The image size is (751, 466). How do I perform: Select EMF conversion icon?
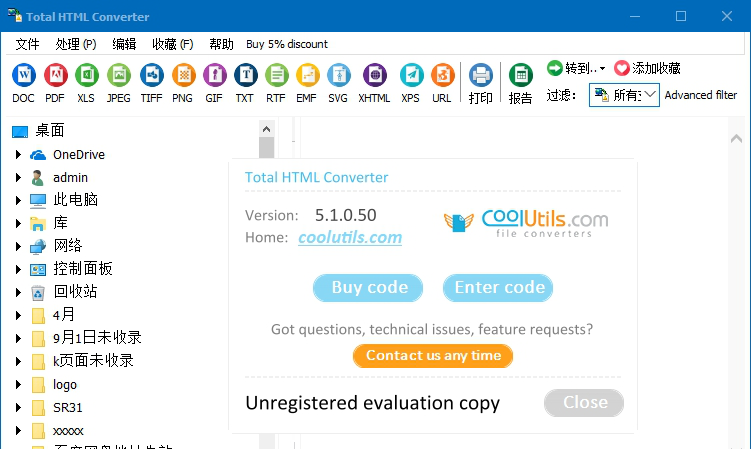307,75
